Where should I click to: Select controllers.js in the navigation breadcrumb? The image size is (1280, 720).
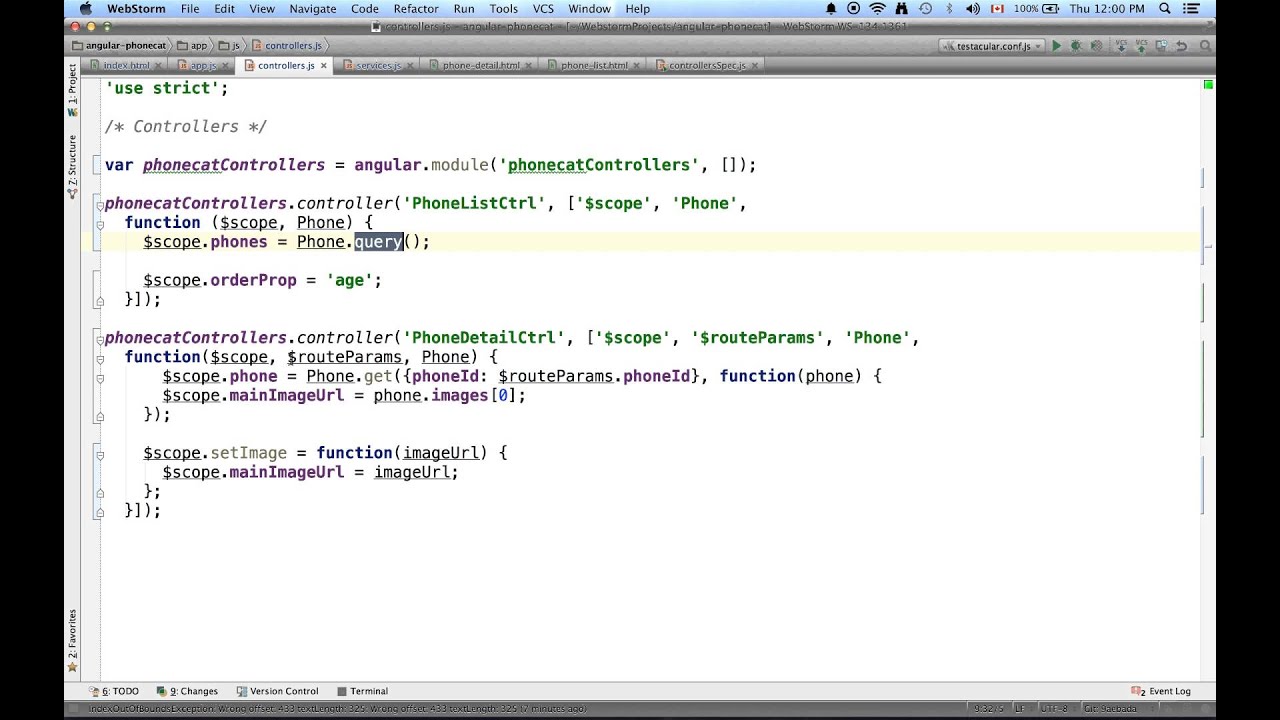(287, 46)
